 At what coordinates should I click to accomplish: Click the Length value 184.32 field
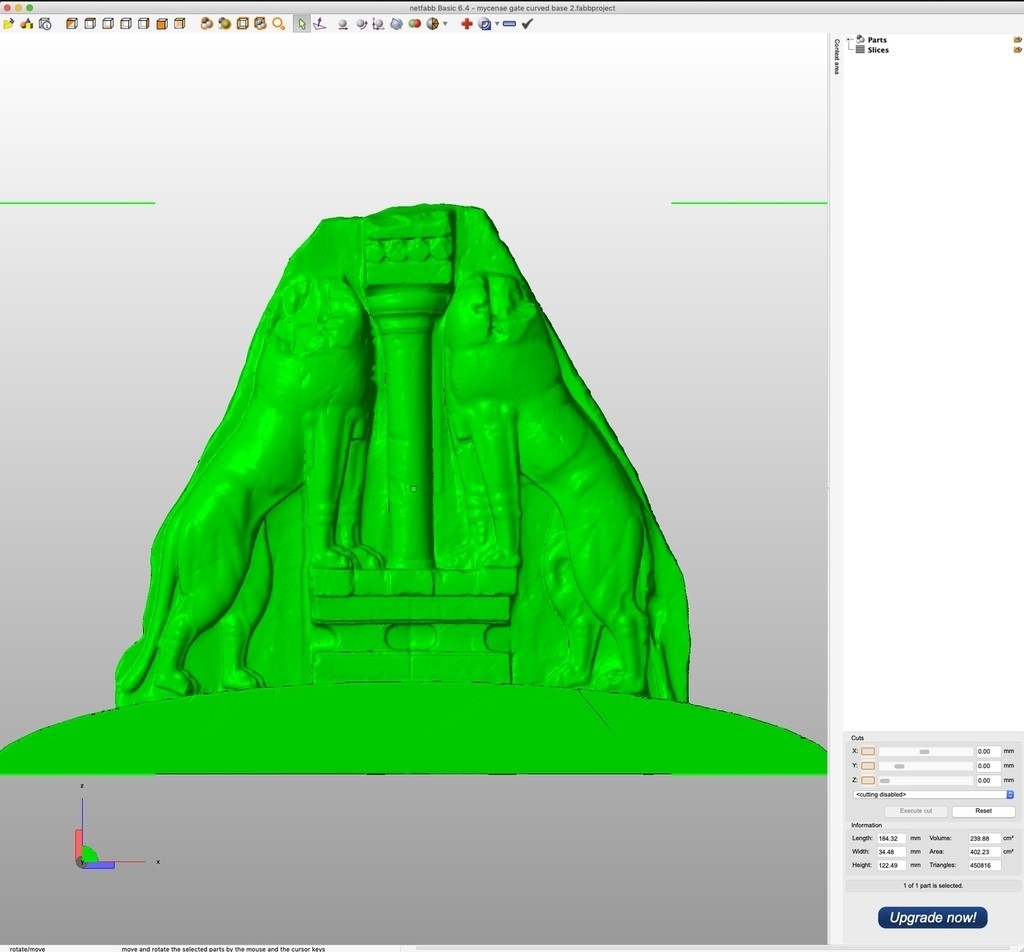[x=891, y=838]
